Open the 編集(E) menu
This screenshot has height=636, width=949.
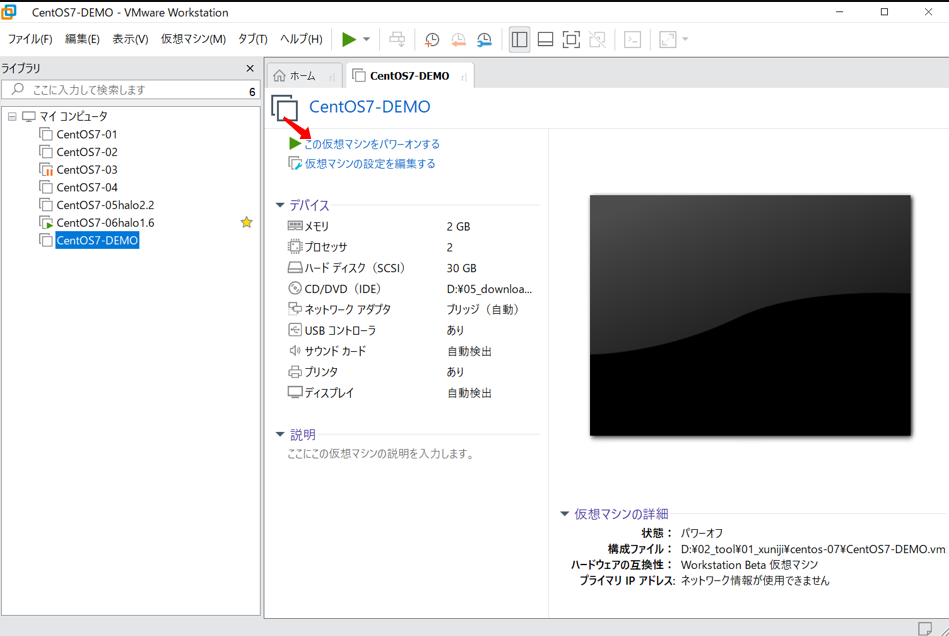(x=82, y=39)
